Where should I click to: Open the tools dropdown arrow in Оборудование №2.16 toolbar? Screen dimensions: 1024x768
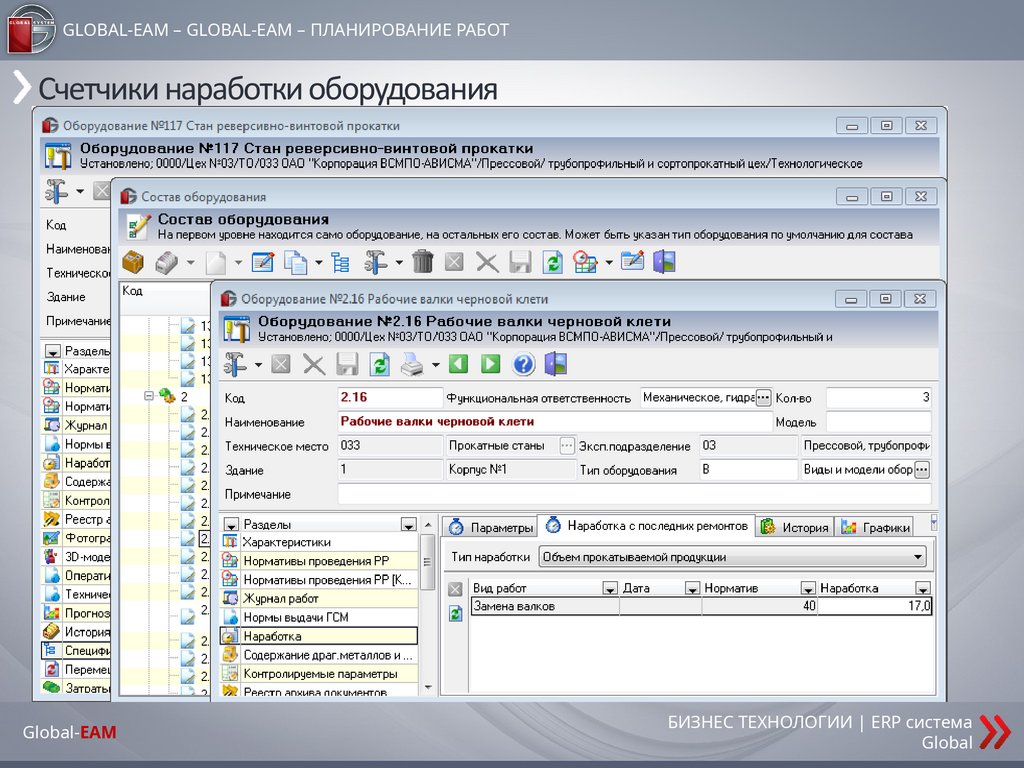(x=258, y=365)
